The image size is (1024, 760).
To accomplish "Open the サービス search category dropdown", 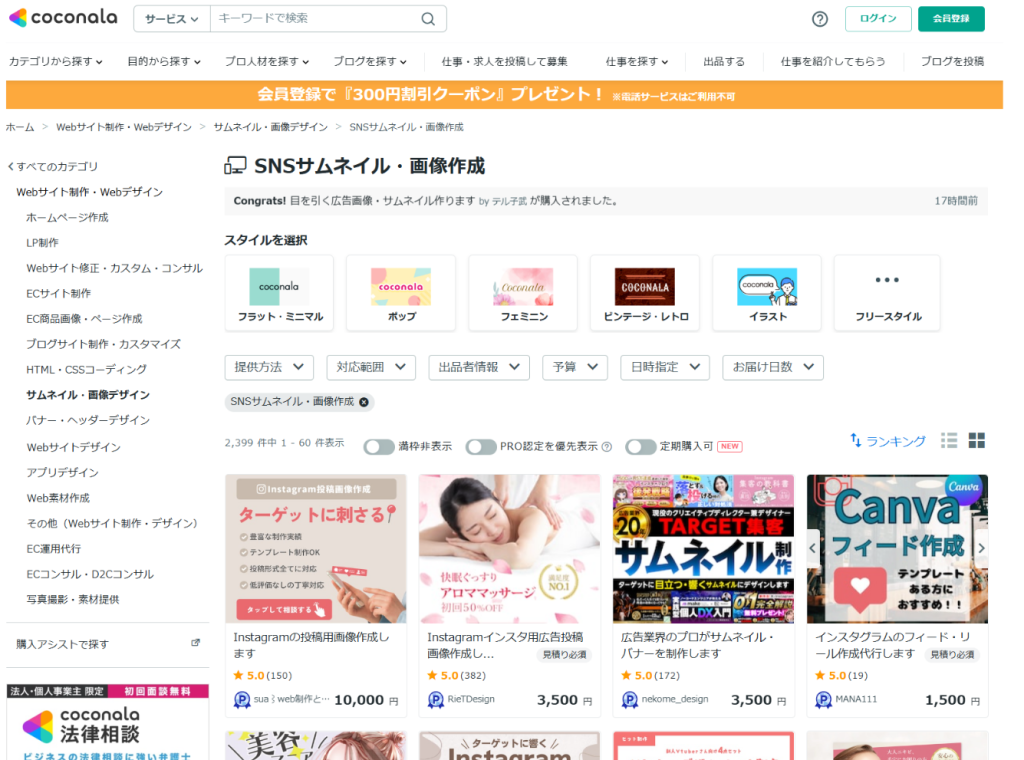I will 171,19.
